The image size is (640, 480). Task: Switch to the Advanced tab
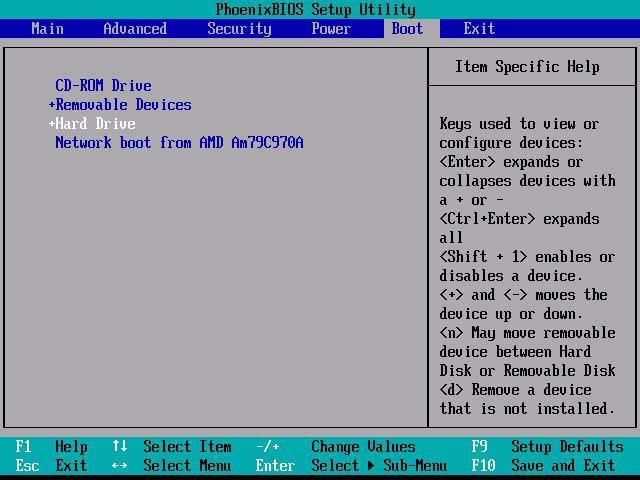[135, 29]
